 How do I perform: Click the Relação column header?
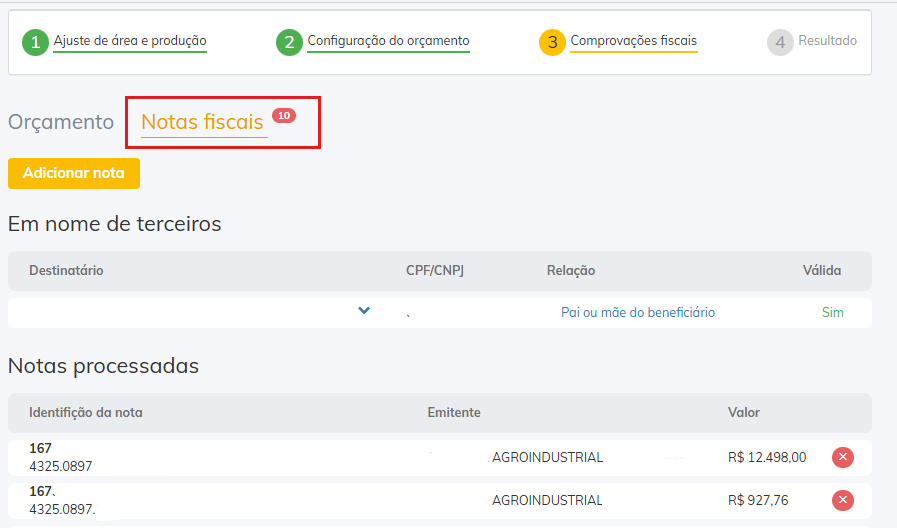click(x=571, y=270)
